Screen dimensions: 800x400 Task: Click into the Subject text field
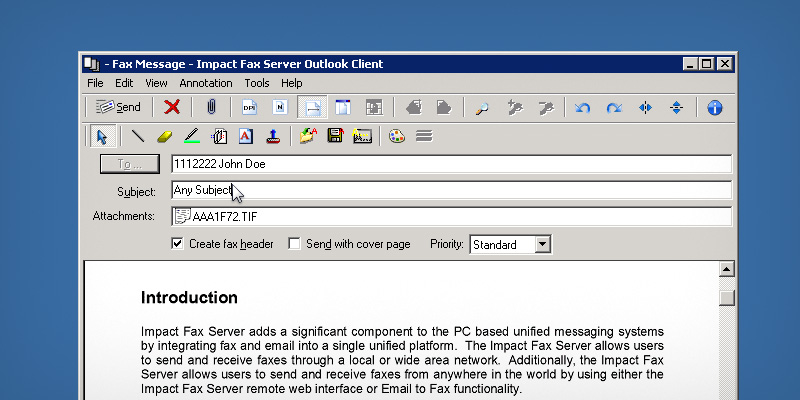(450, 190)
